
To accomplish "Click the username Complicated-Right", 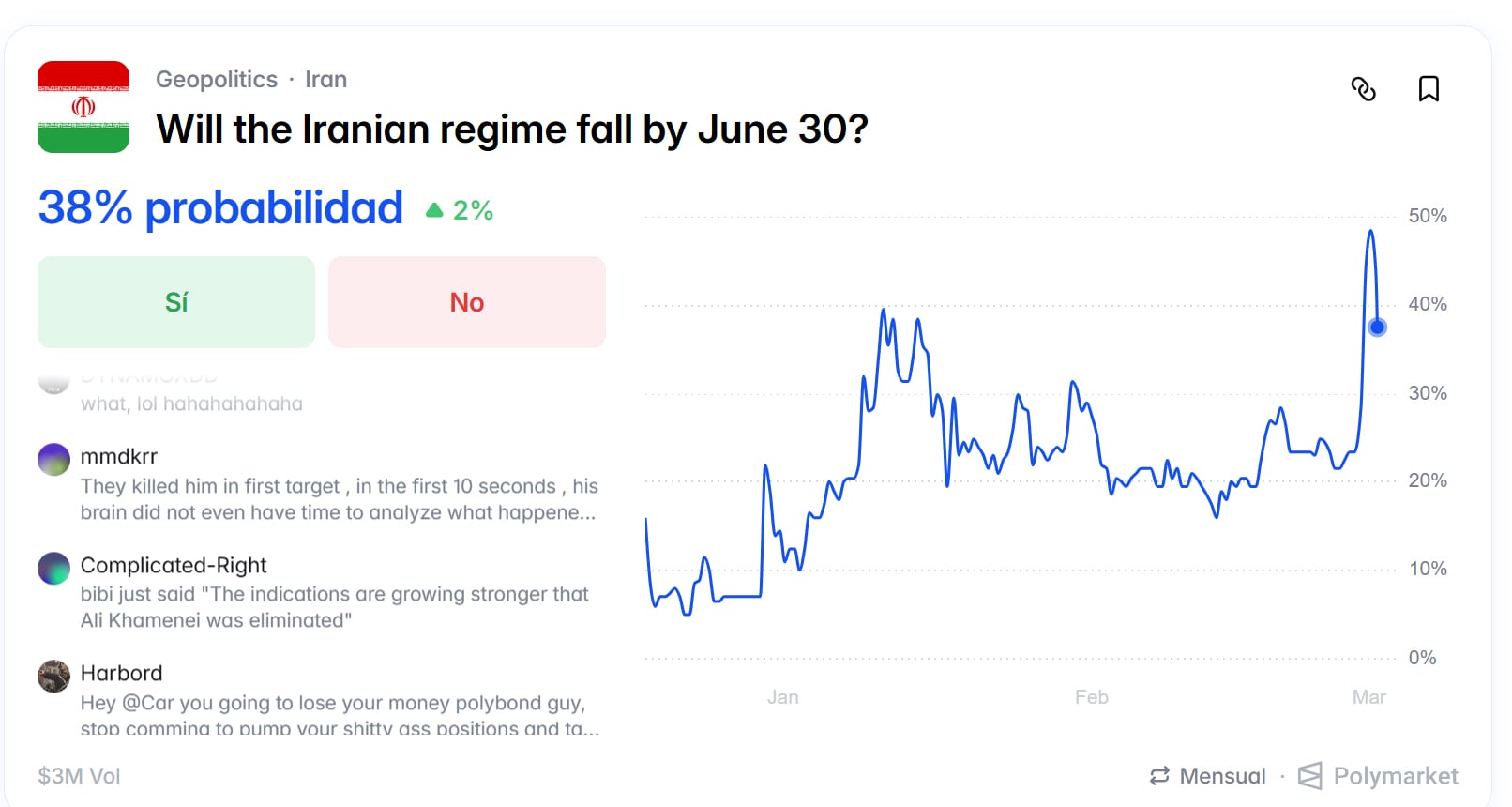I will click(x=174, y=565).
